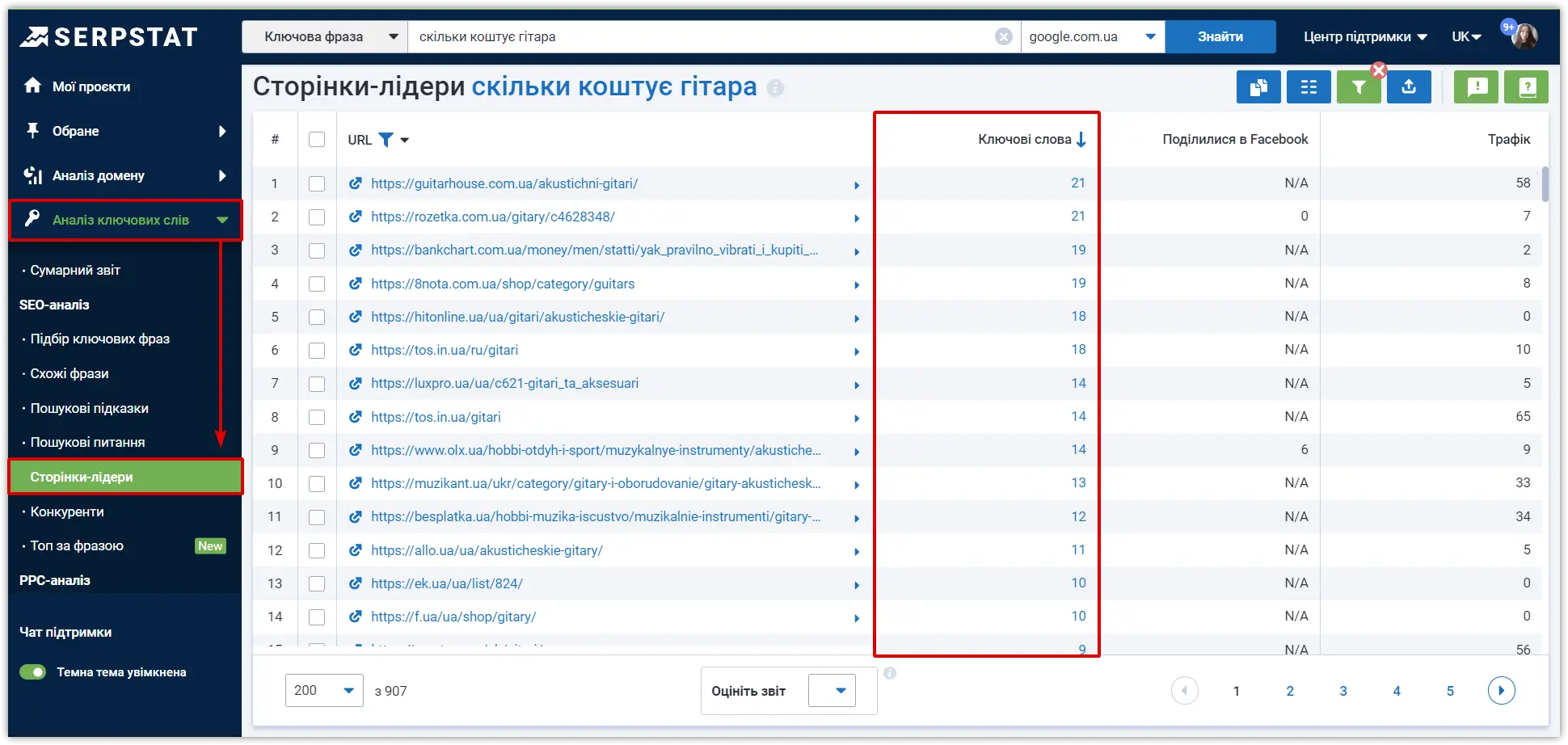Check the box for row 14 f.ua
The height and width of the screenshot is (745, 1568).
pyautogui.click(x=317, y=617)
